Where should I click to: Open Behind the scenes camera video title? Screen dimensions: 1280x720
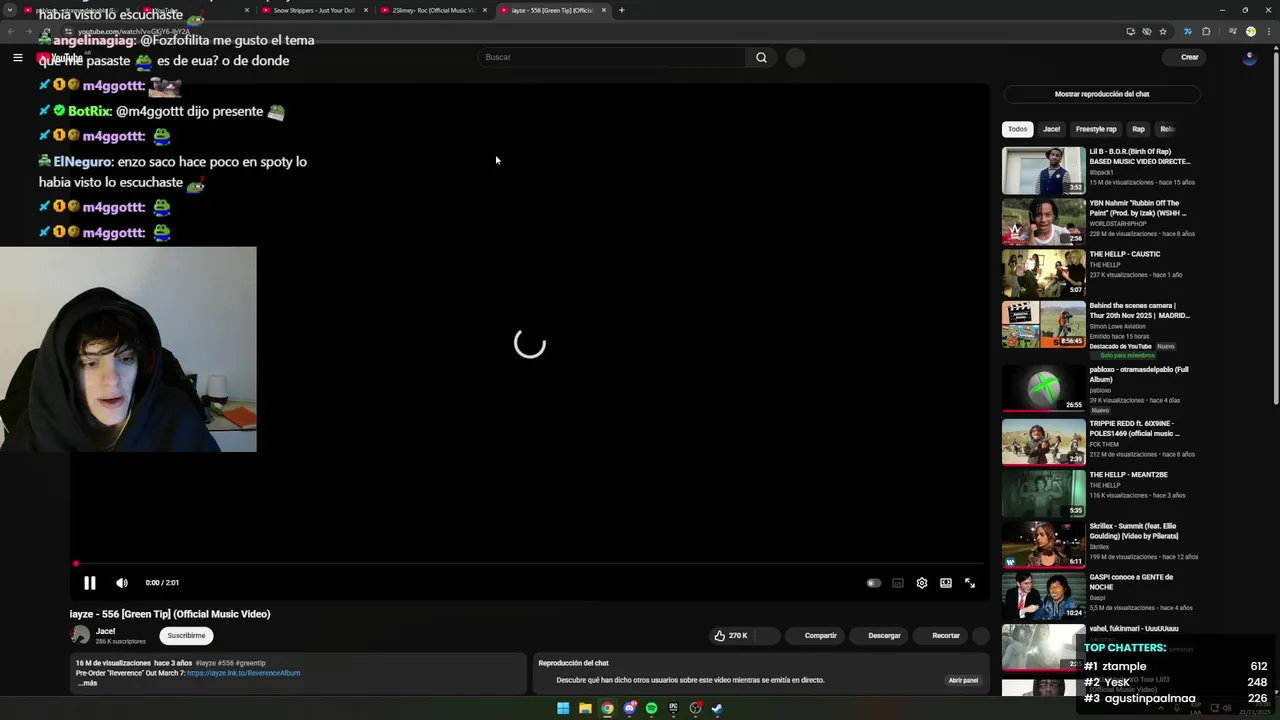tap(1140, 310)
